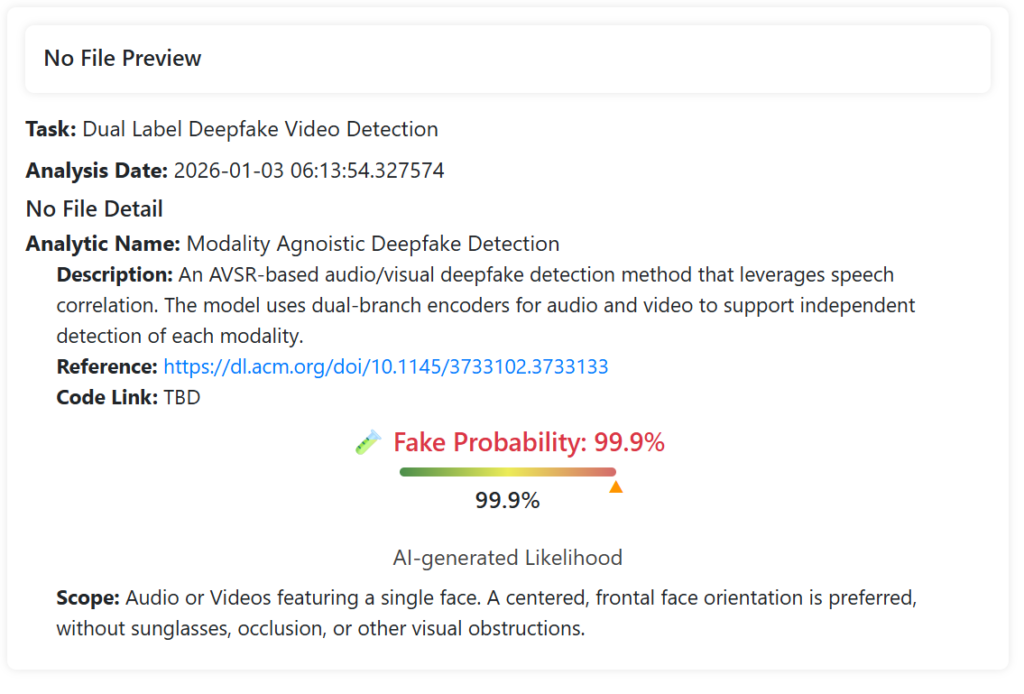The height and width of the screenshot is (694, 1024).
Task: Click the No File Preview panel
Action: tap(508, 59)
